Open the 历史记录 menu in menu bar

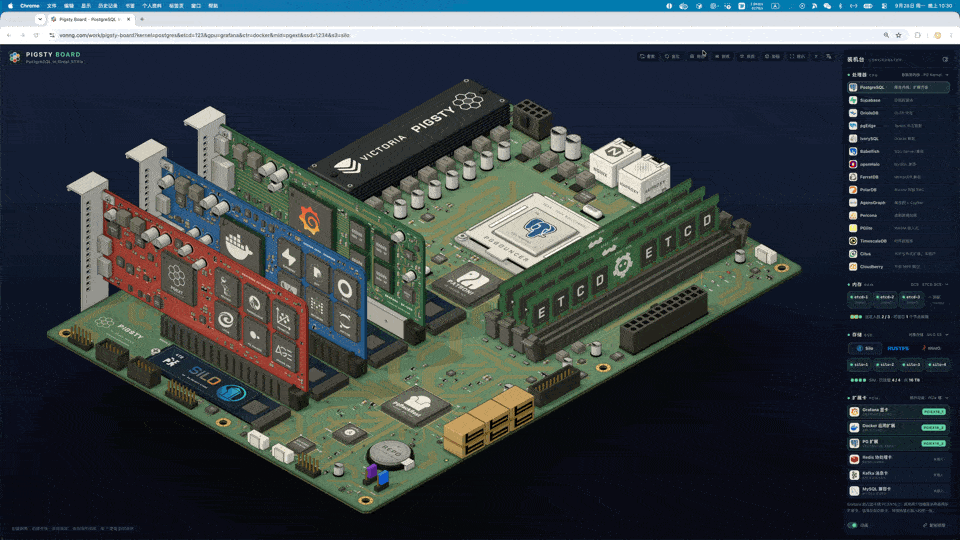pyautogui.click(x=108, y=6)
